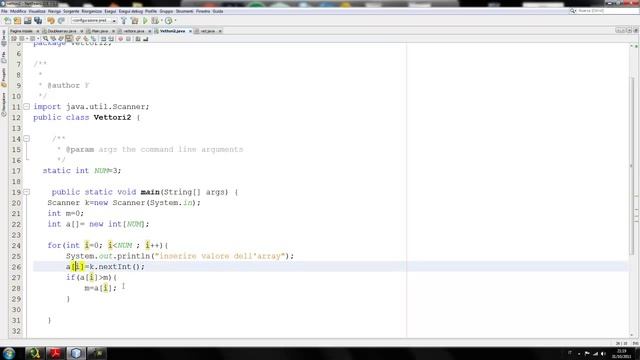The image size is (640, 360).
Task: Open the Adobe Reader taskbar icon
Action: (x=55, y=353)
